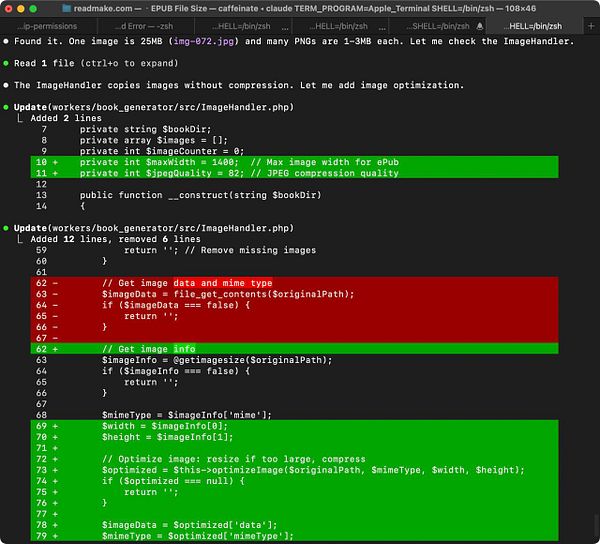
Task: Switch to the ...ip-permissions tab
Action: click(x=49, y=26)
